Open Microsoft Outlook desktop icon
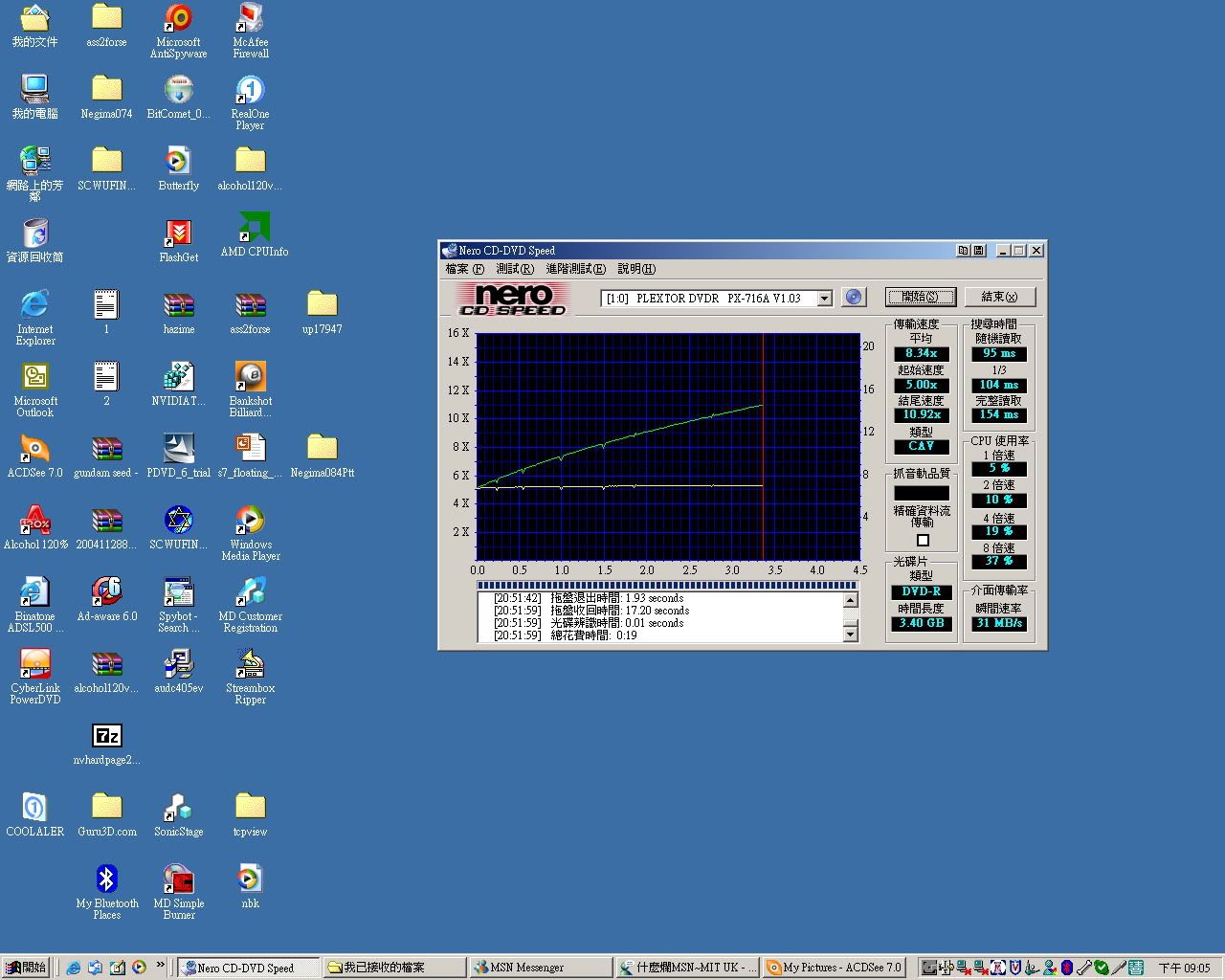 click(35, 390)
